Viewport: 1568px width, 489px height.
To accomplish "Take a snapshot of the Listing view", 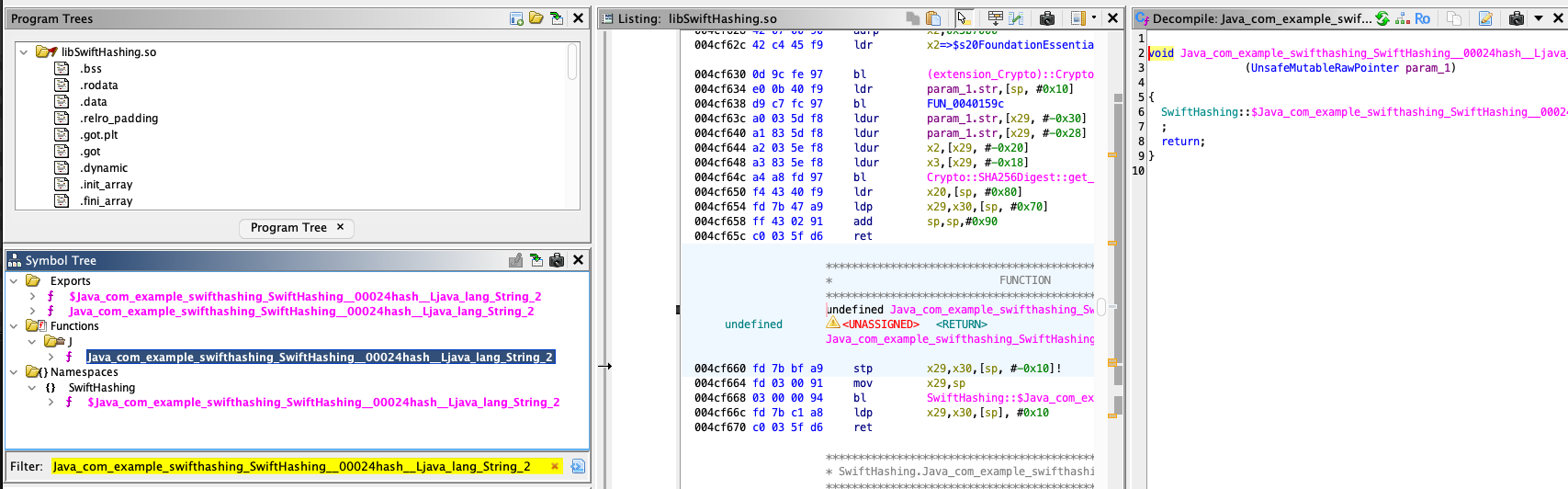I will [1046, 18].
